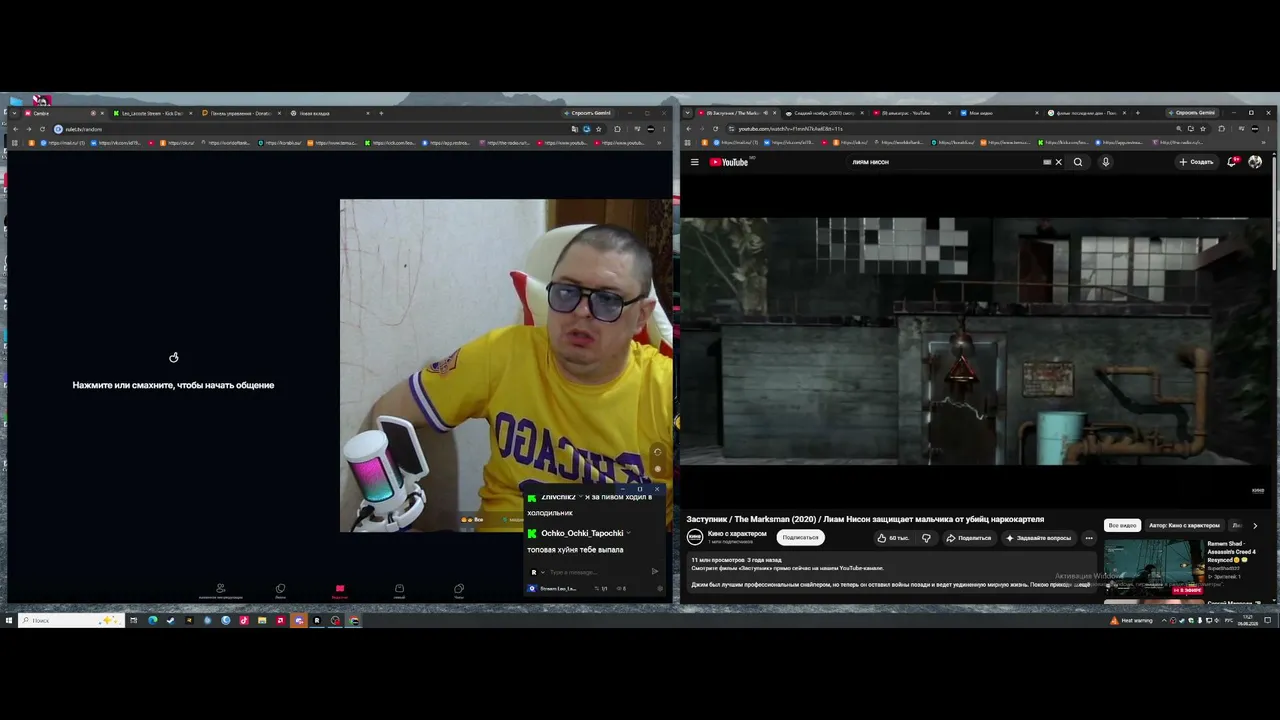Start YouTube voice search with microphone
Viewport: 1280px width, 720px height.
(1105, 162)
